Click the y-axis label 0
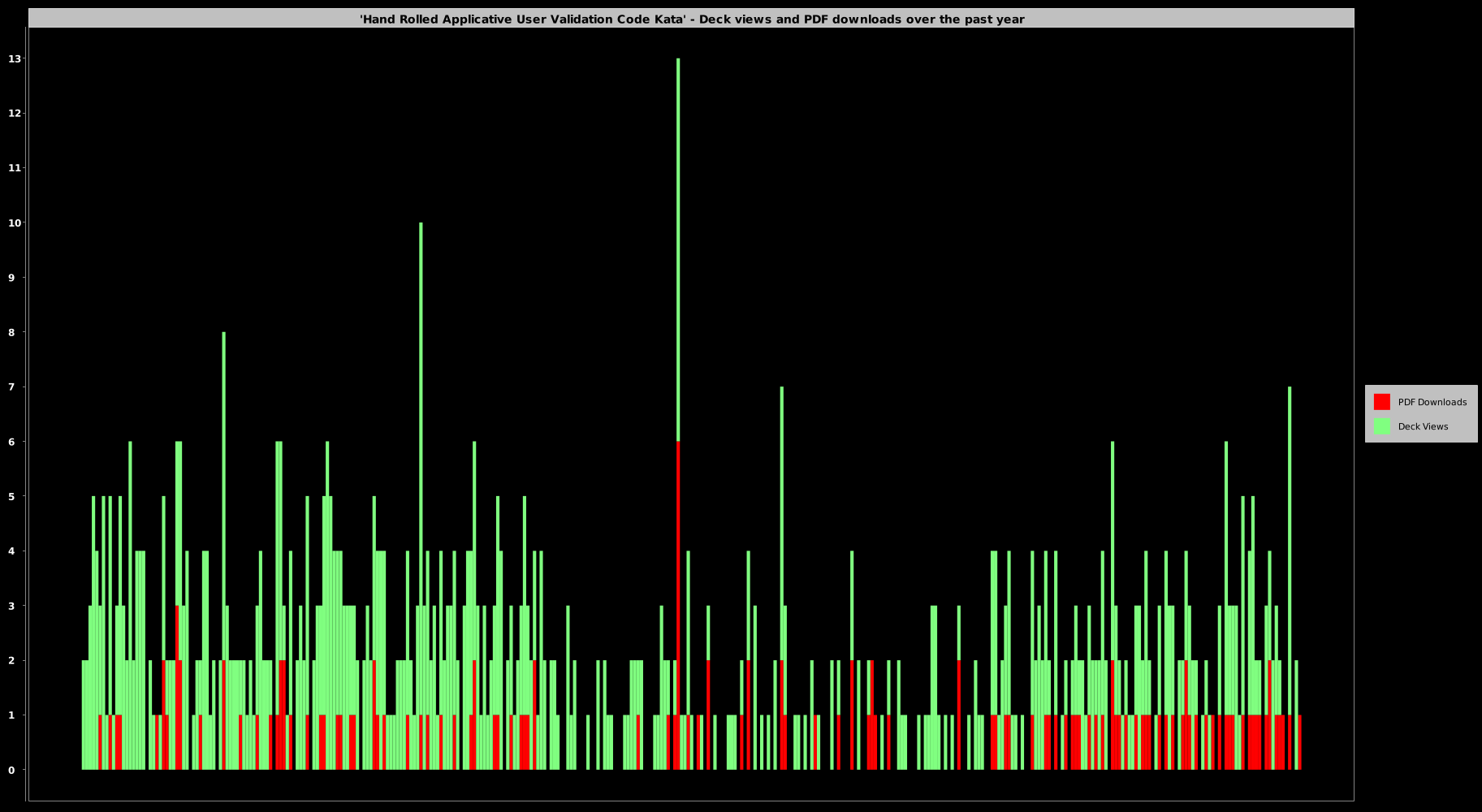The height and width of the screenshot is (812, 1482). pyautogui.click(x=11, y=770)
